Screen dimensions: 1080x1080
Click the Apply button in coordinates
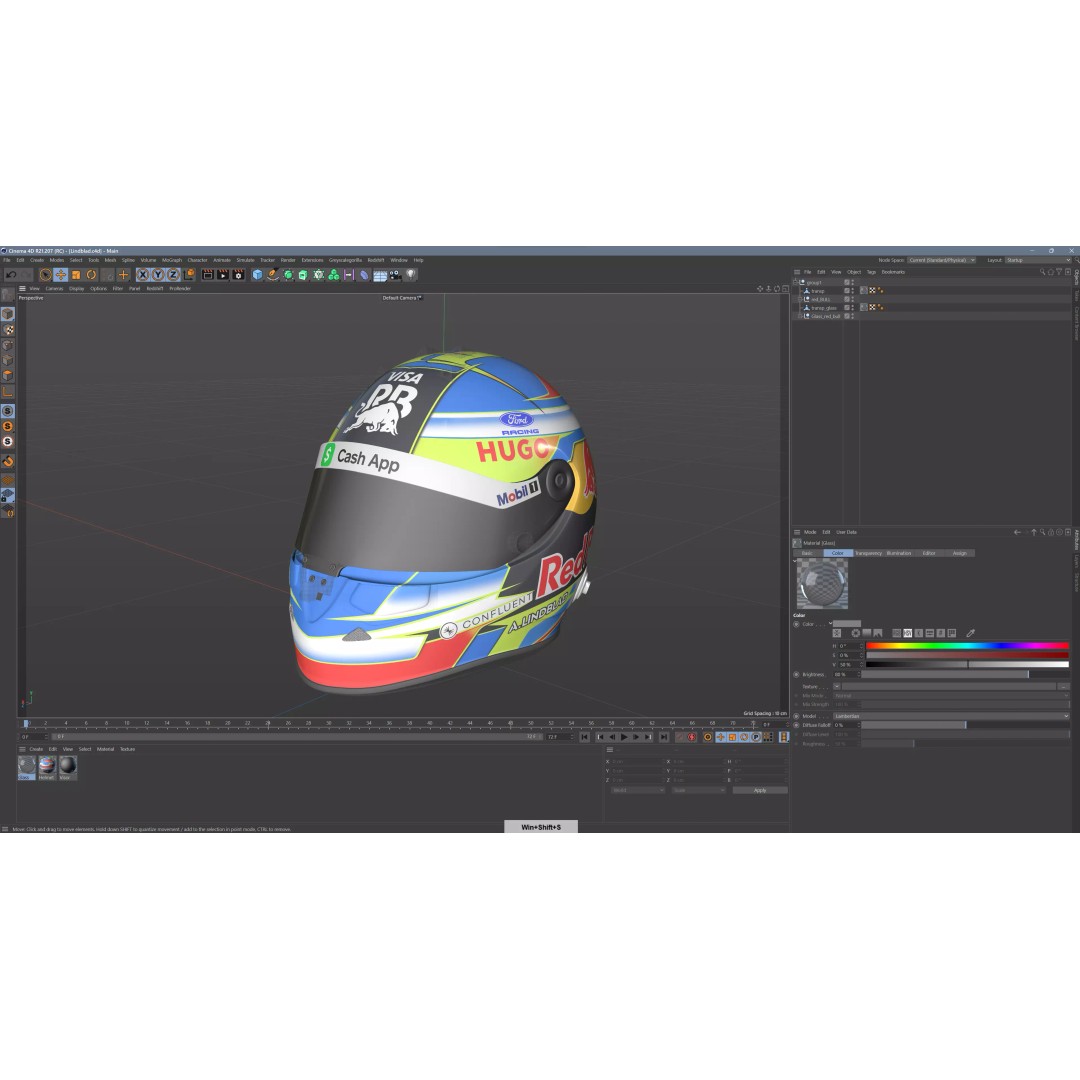click(760, 791)
